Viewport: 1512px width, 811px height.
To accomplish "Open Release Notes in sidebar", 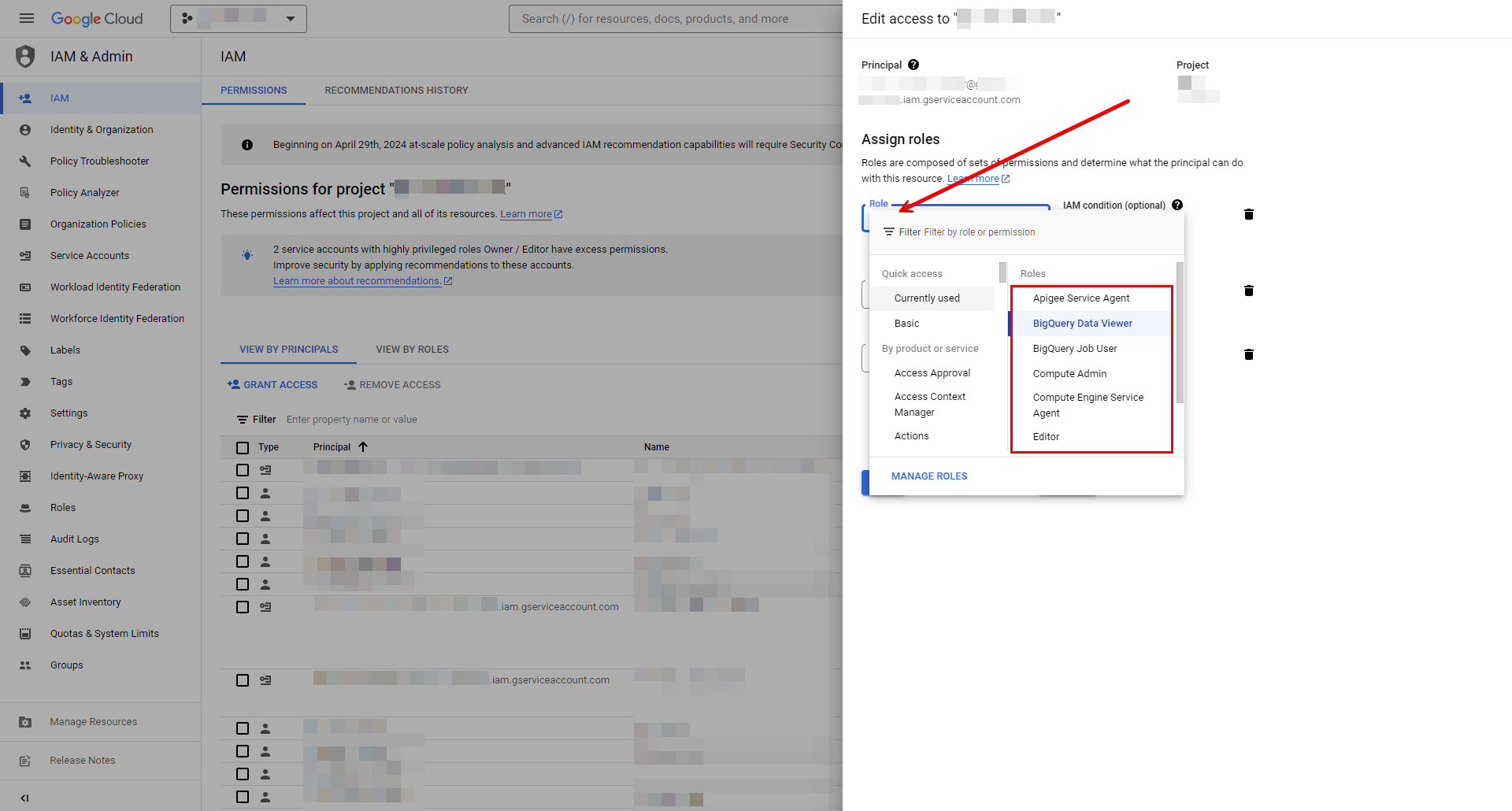I will pyautogui.click(x=101, y=761).
